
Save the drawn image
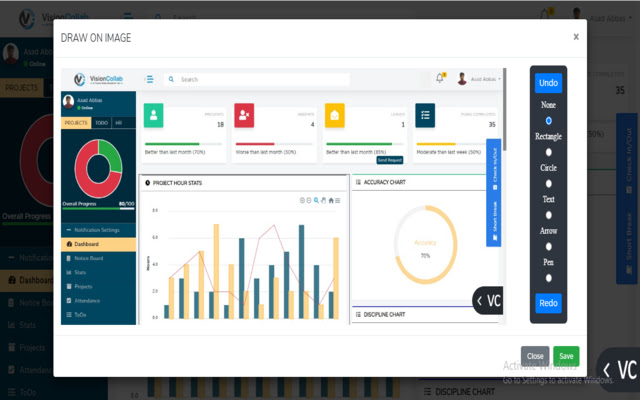click(x=566, y=356)
